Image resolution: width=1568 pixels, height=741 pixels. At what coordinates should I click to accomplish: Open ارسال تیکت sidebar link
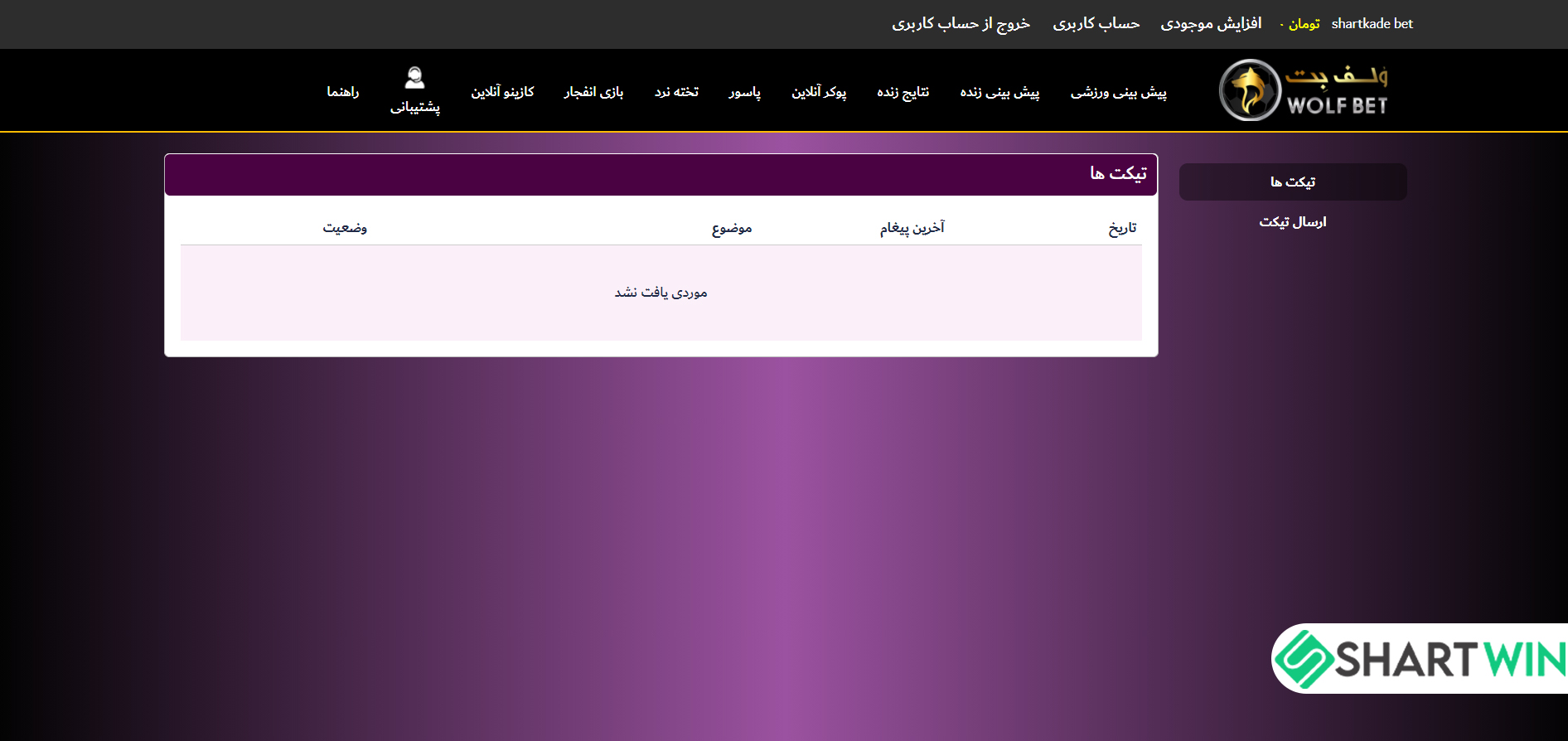click(x=1293, y=222)
